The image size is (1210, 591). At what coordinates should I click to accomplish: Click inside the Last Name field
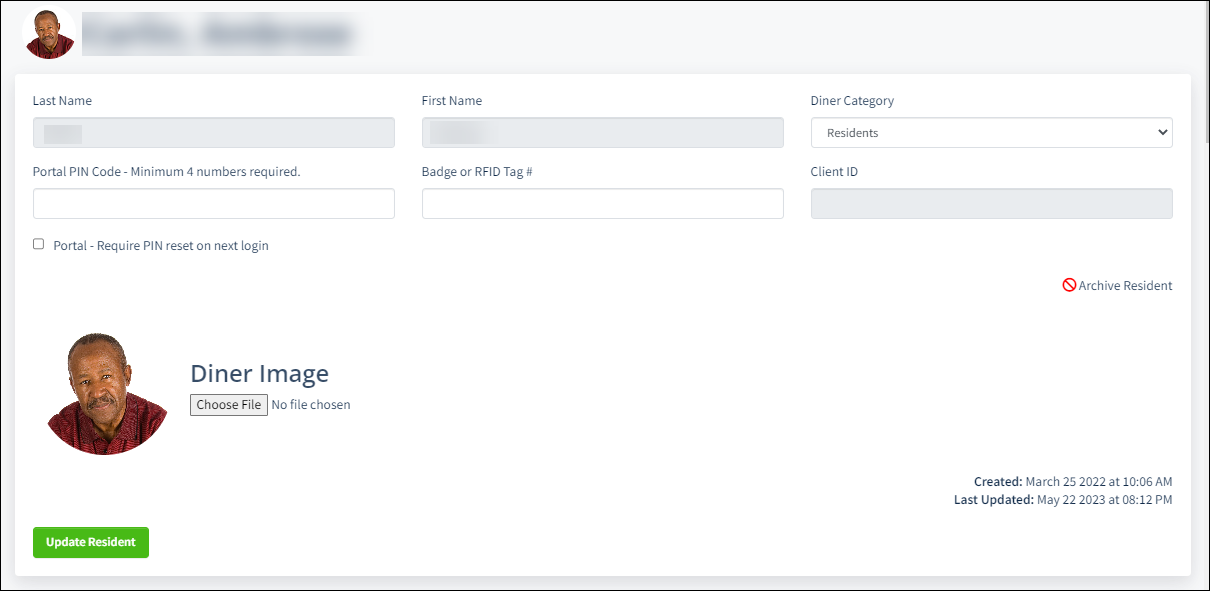click(x=213, y=132)
